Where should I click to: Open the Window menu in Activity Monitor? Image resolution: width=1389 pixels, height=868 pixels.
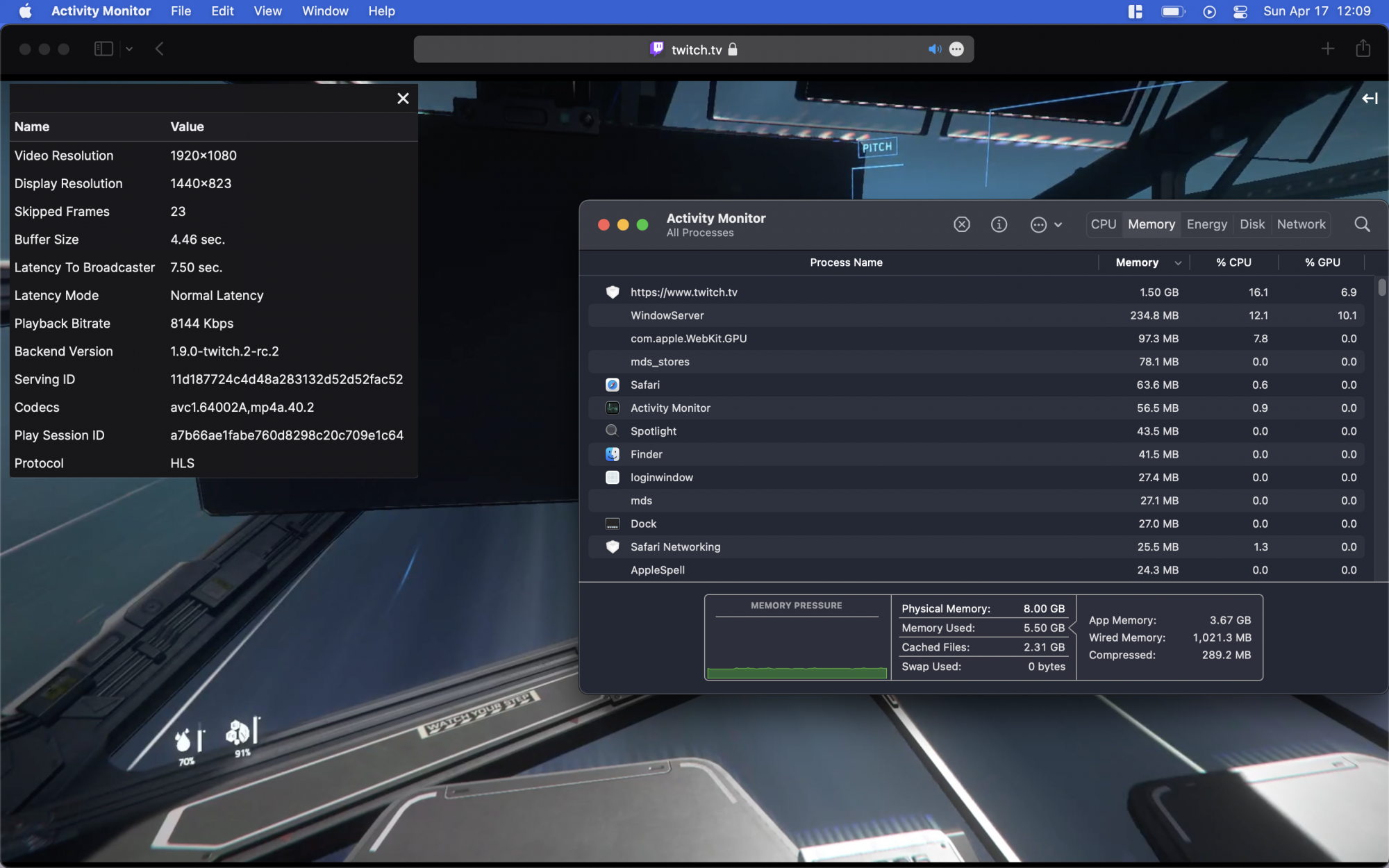(325, 11)
